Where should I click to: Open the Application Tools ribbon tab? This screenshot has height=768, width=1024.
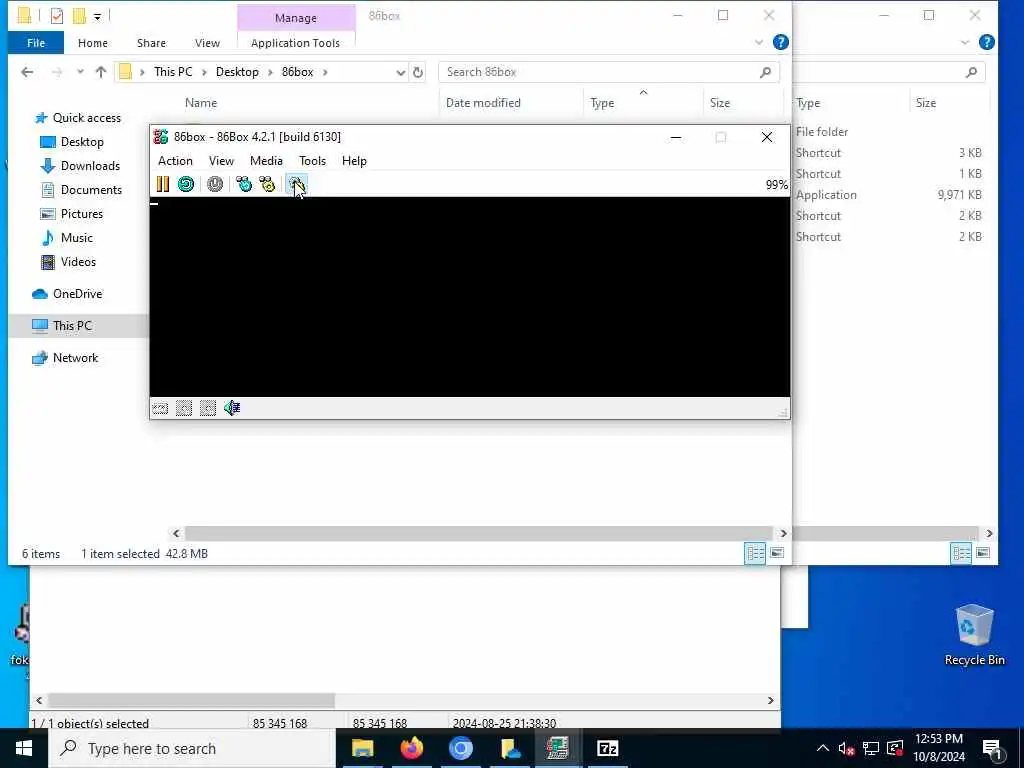[295, 43]
